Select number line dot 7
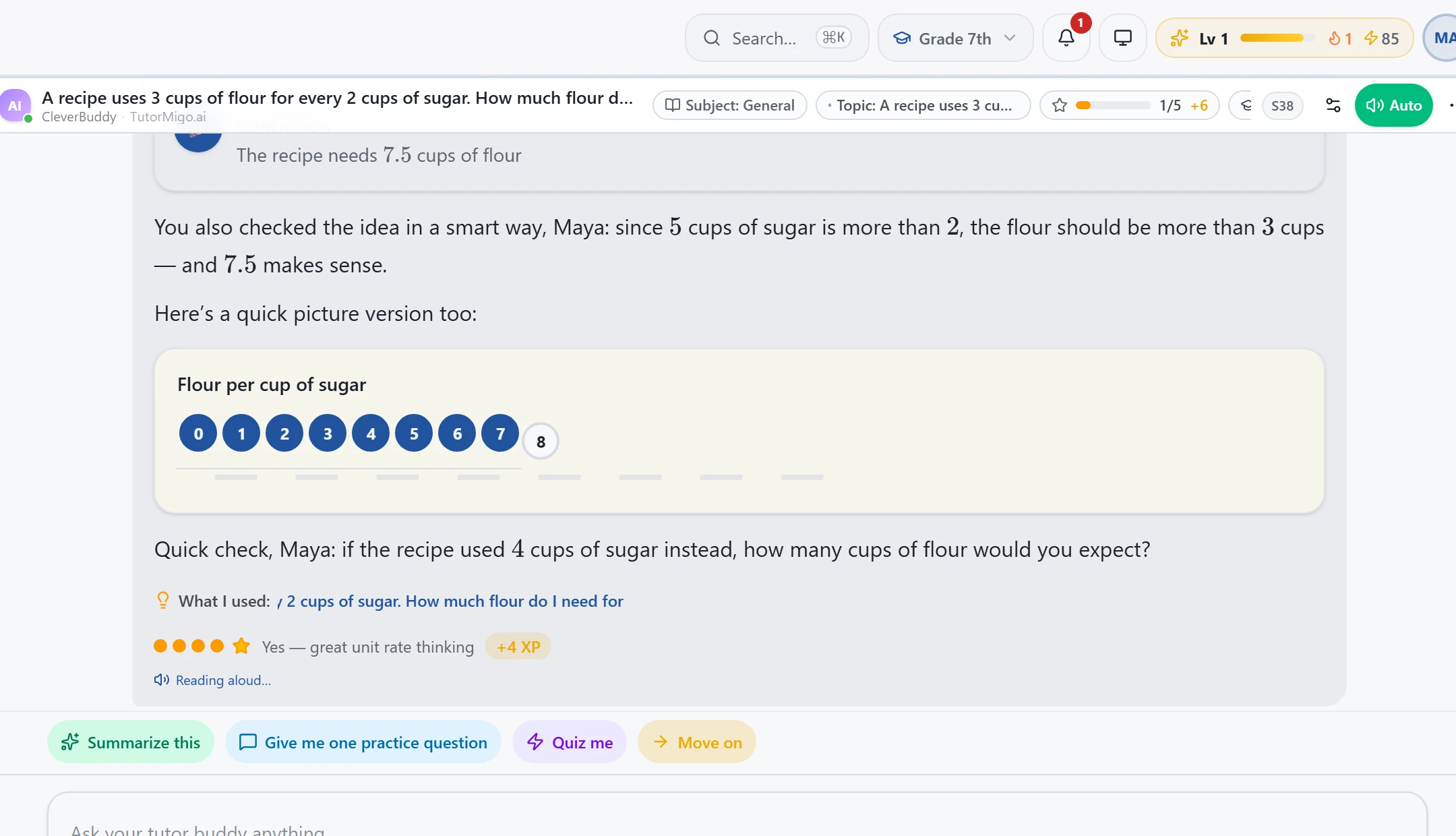The height and width of the screenshot is (836, 1456). click(500, 434)
